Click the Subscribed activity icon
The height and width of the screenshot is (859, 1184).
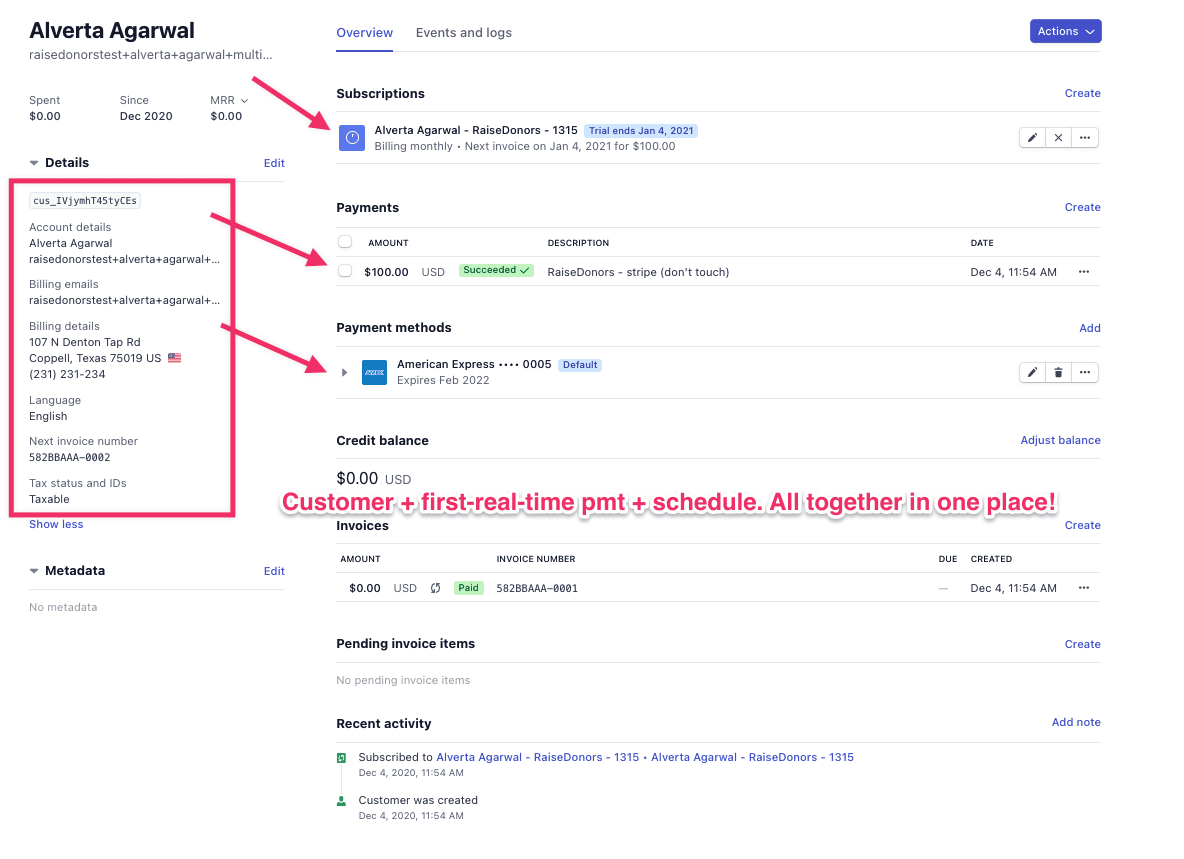(x=341, y=758)
